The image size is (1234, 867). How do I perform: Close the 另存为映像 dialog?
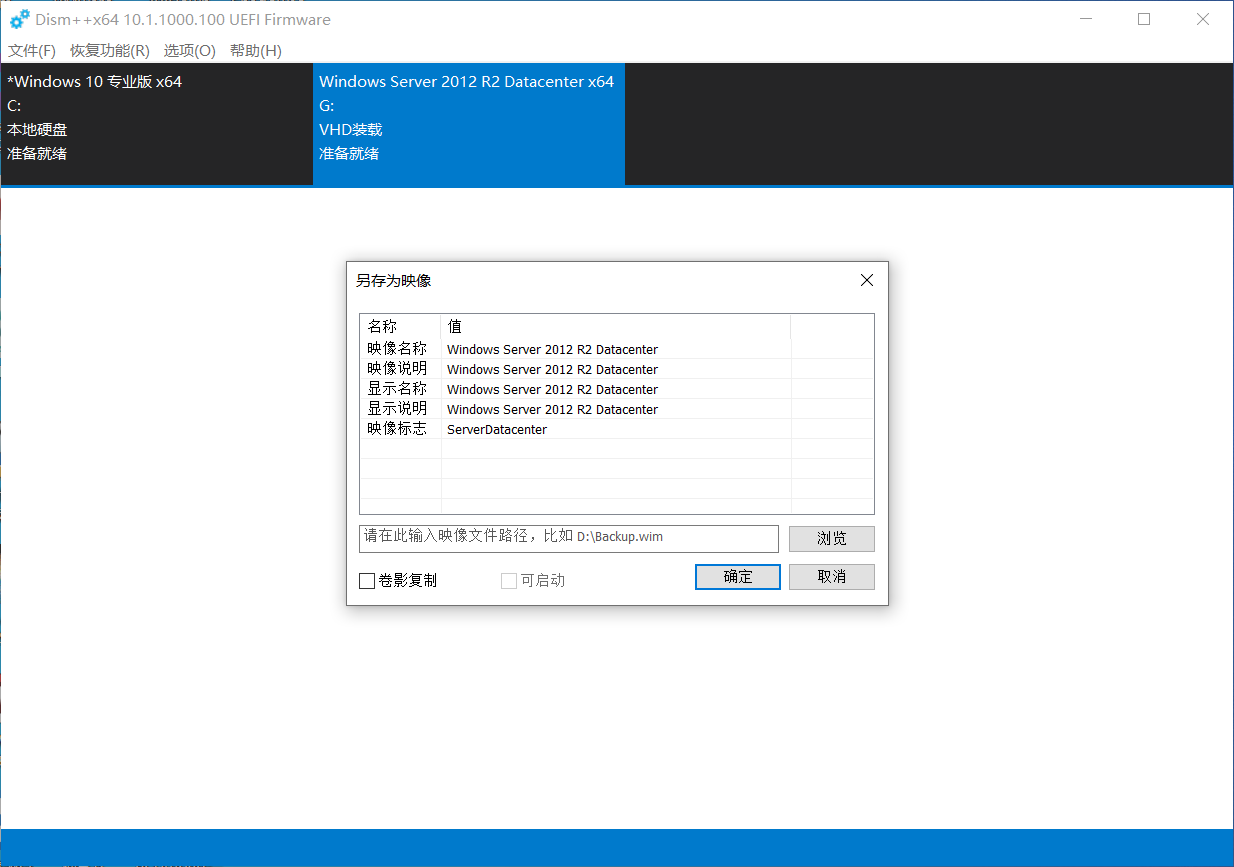[866, 281]
